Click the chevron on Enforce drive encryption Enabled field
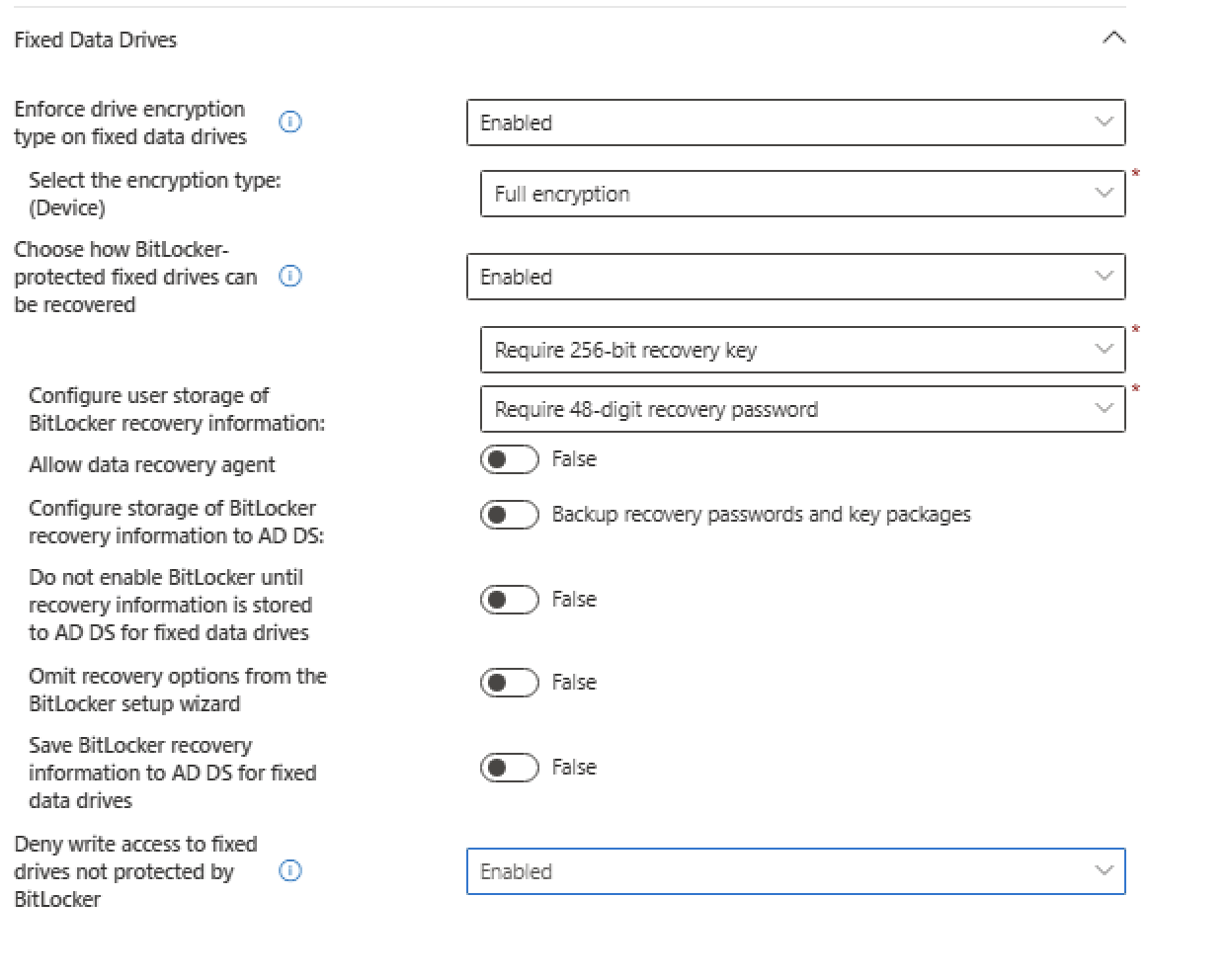This screenshot has height=980, width=1229. [x=1105, y=122]
